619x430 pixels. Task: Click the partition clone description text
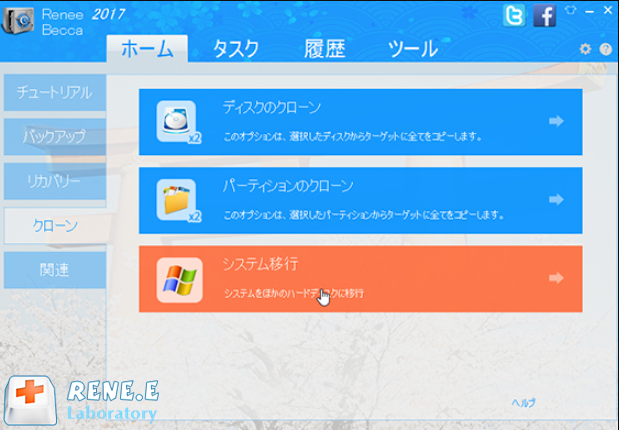[x=364, y=215]
